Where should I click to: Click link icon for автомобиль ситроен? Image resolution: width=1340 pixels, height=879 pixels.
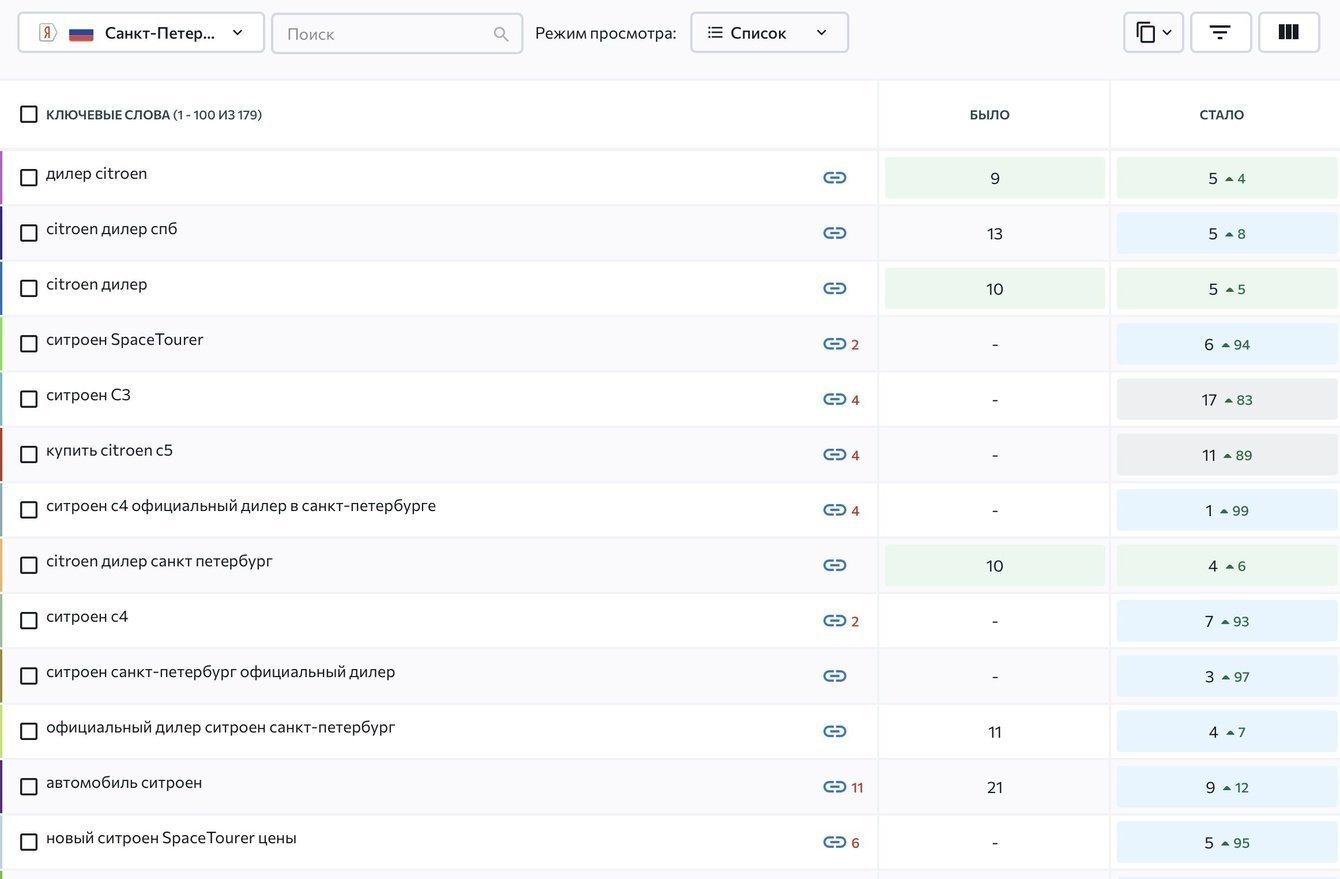click(834, 787)
